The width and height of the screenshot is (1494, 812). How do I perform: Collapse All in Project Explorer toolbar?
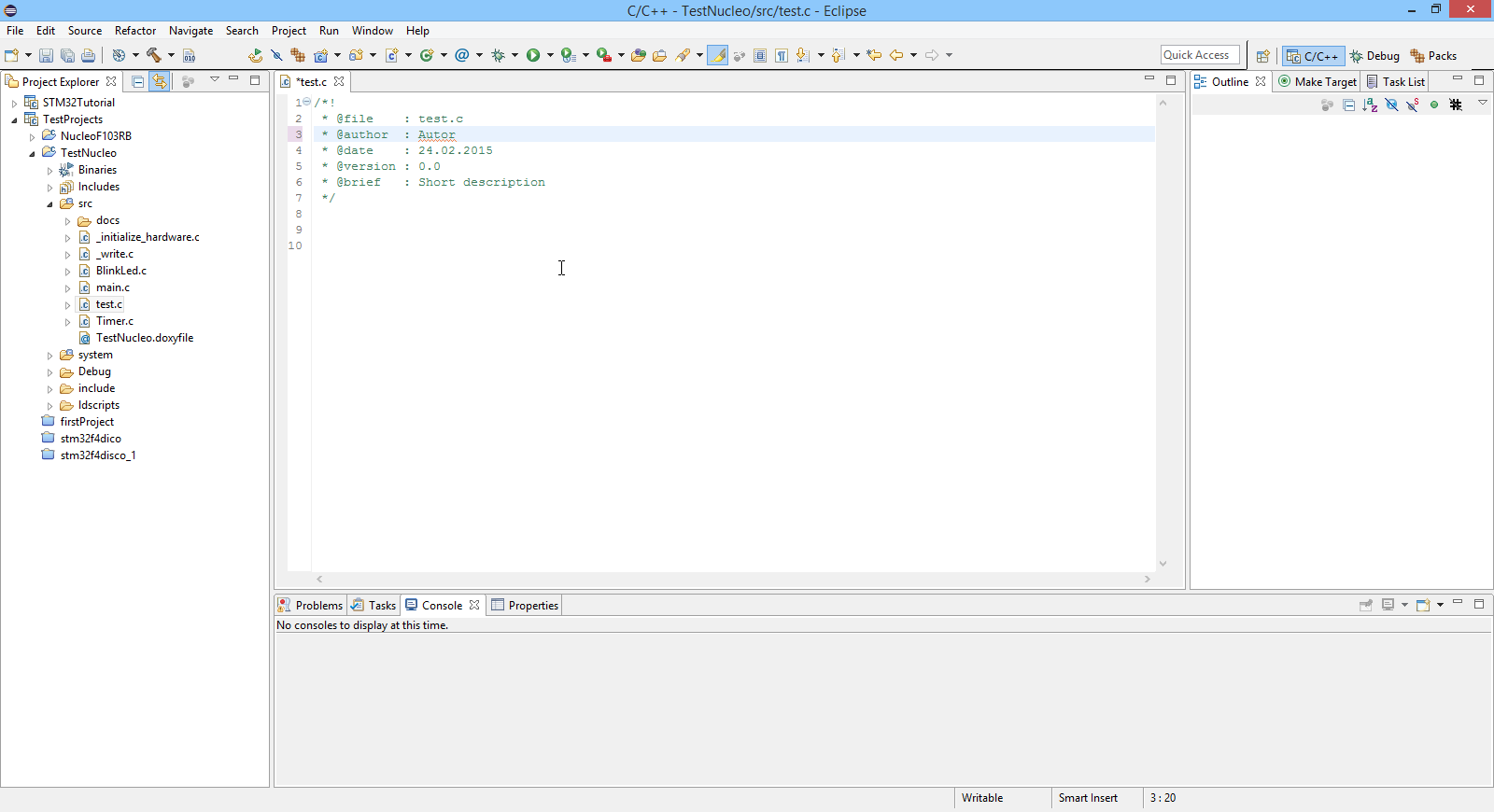pos(138,81)
